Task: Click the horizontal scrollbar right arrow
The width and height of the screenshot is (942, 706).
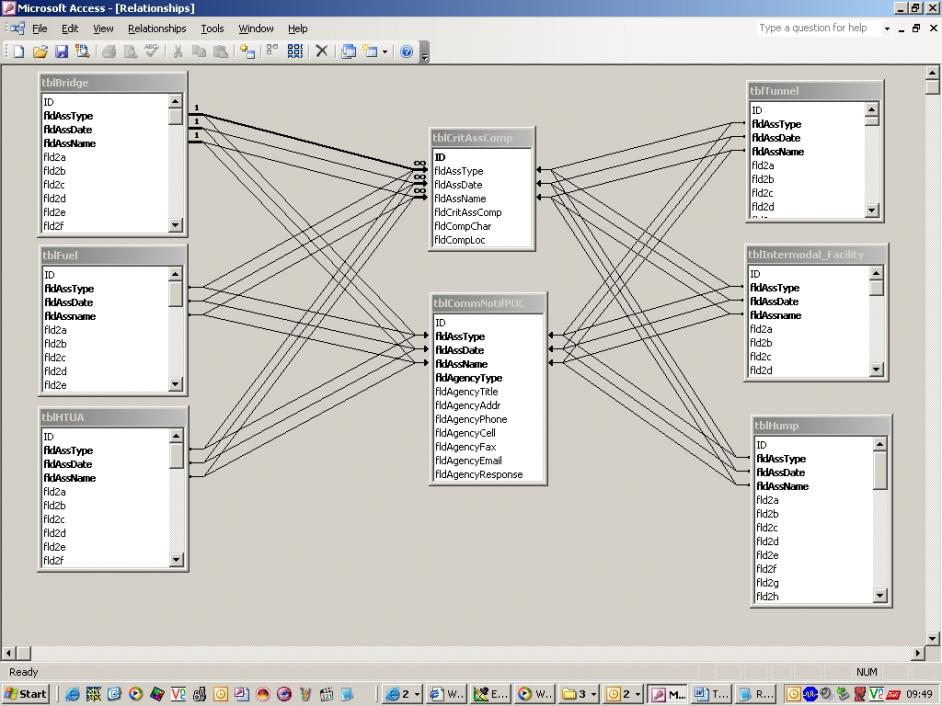Action: [918, 653]
